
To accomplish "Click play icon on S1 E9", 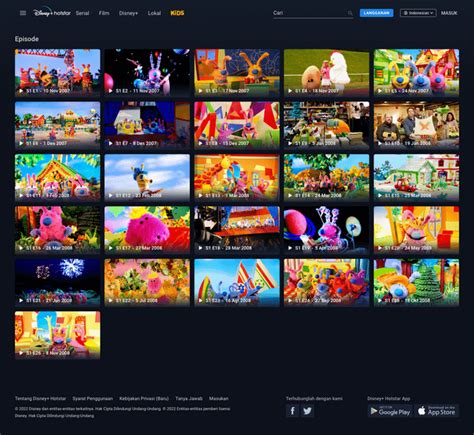I will click(x=290, y=143).
